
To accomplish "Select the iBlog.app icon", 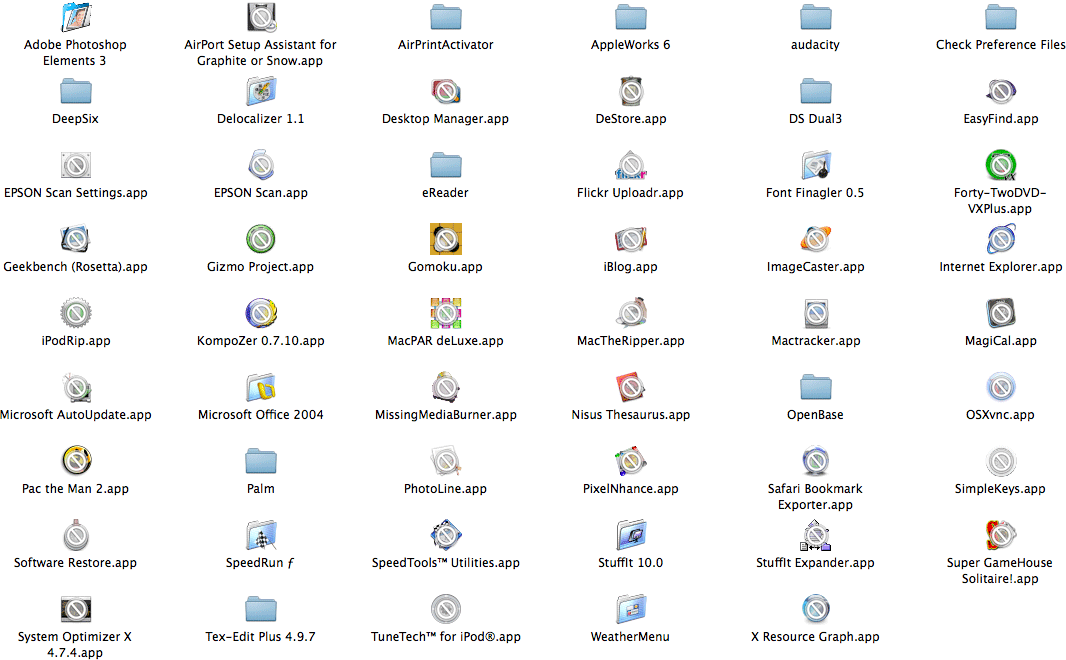I will tap(631, 239).
